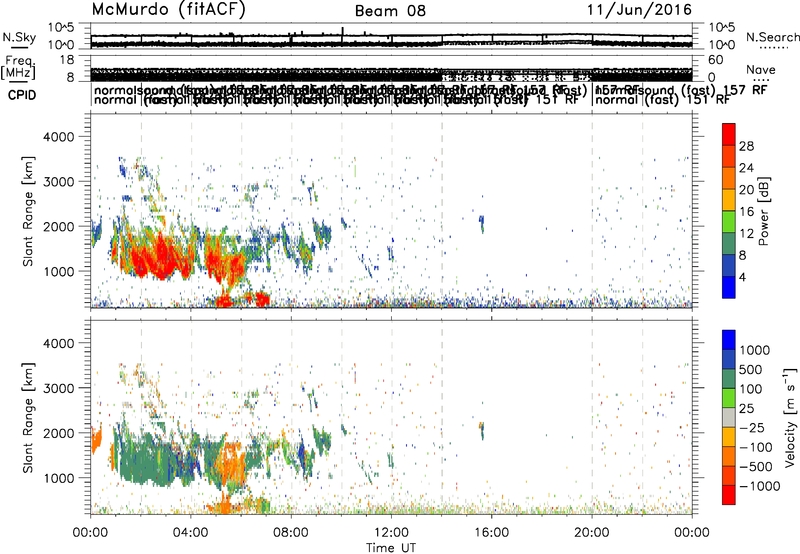The image size is (800, 554).
Task: Click the "N.Sky" label
Action: [x=19, y=37]
